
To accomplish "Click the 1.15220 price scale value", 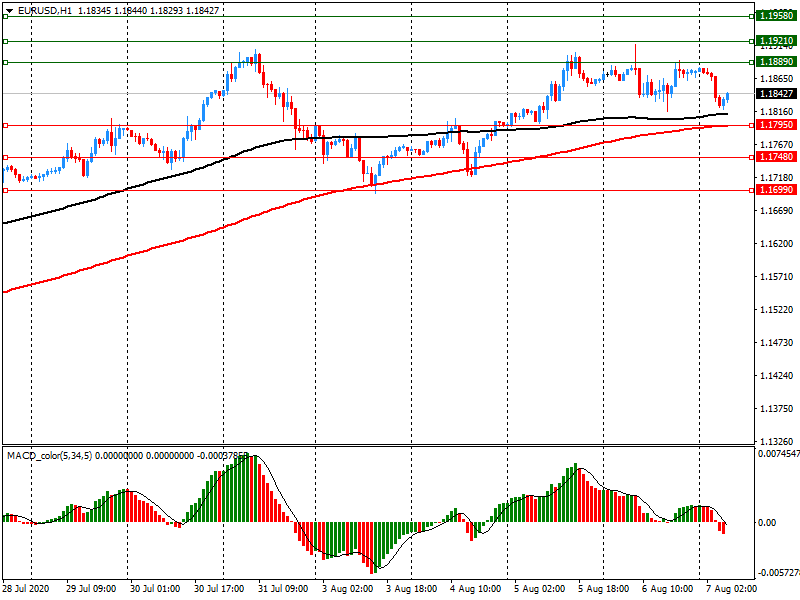I will tap(777, 310).
